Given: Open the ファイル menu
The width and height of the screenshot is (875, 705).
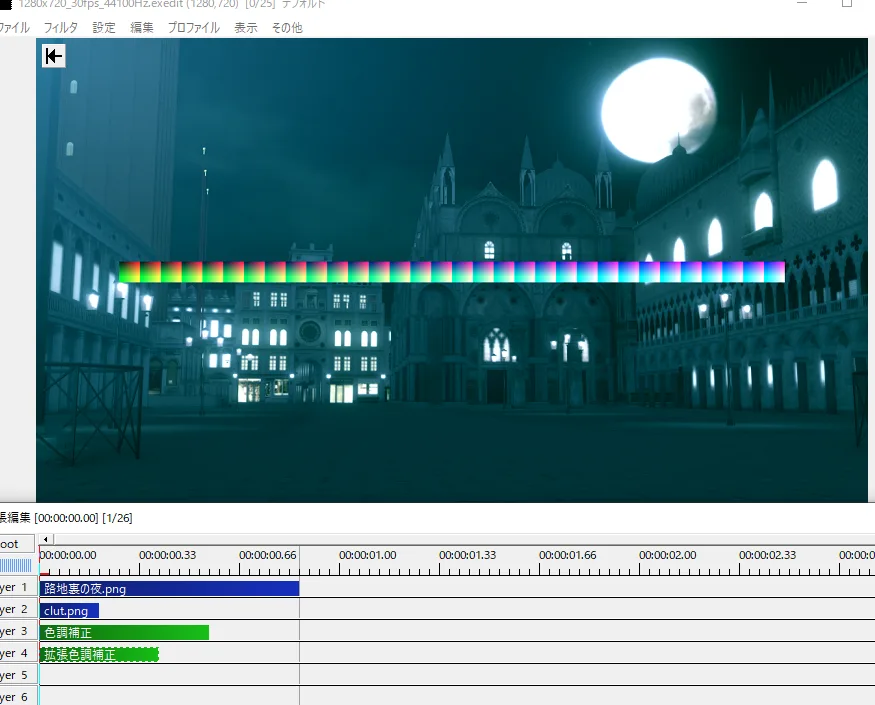Looking at the screenshot, I should click(14, 28).
